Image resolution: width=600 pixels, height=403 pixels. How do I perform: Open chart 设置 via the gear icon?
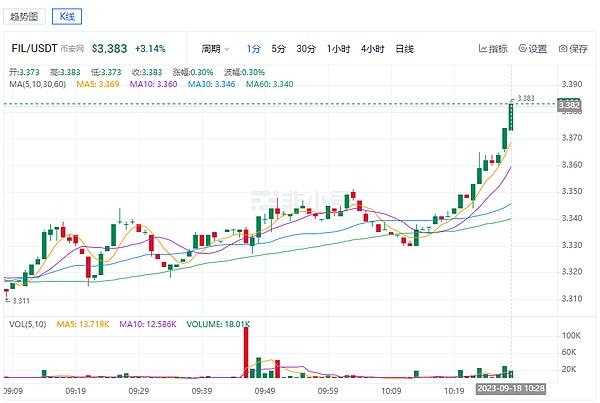522,48
